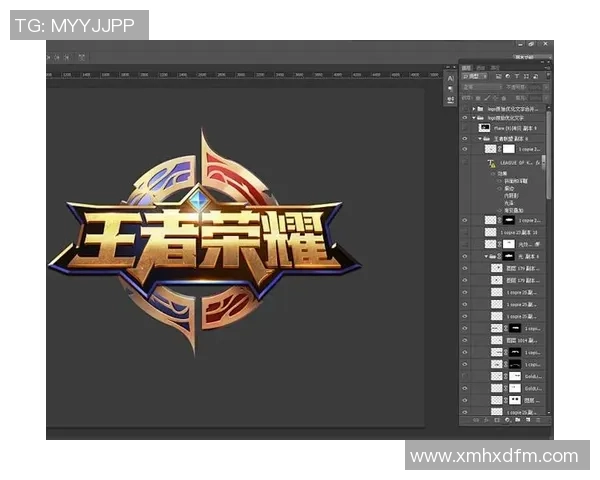Hide the 光 副本 group

(465, 256)
